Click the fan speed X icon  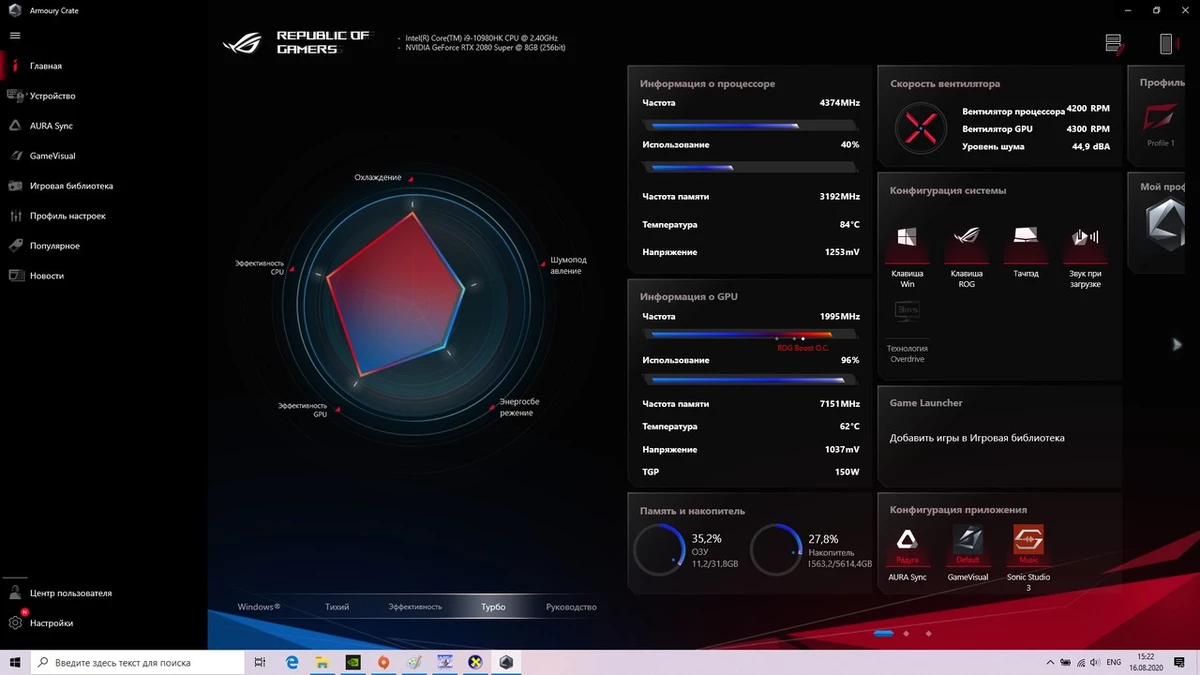coord(920,127)
